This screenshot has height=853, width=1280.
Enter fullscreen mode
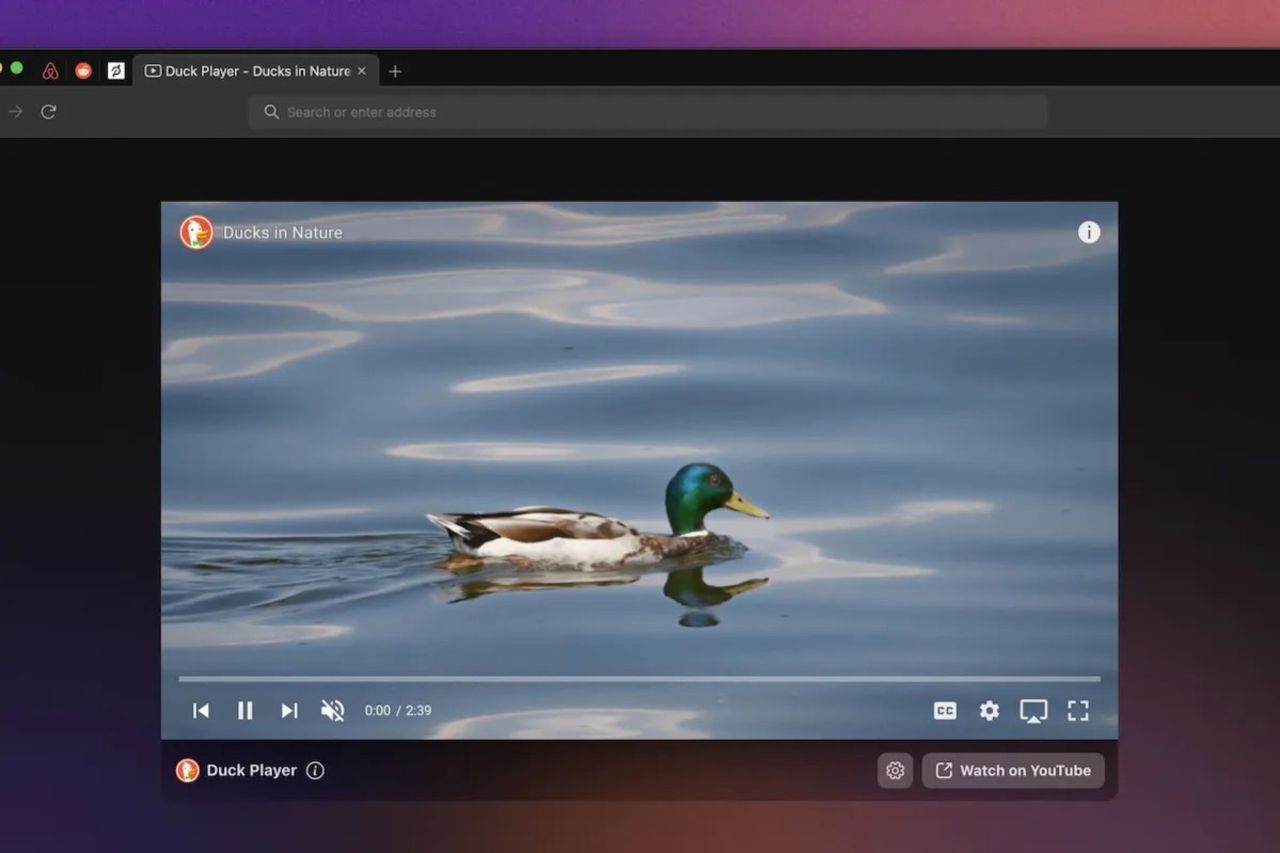click(1078, 710)
